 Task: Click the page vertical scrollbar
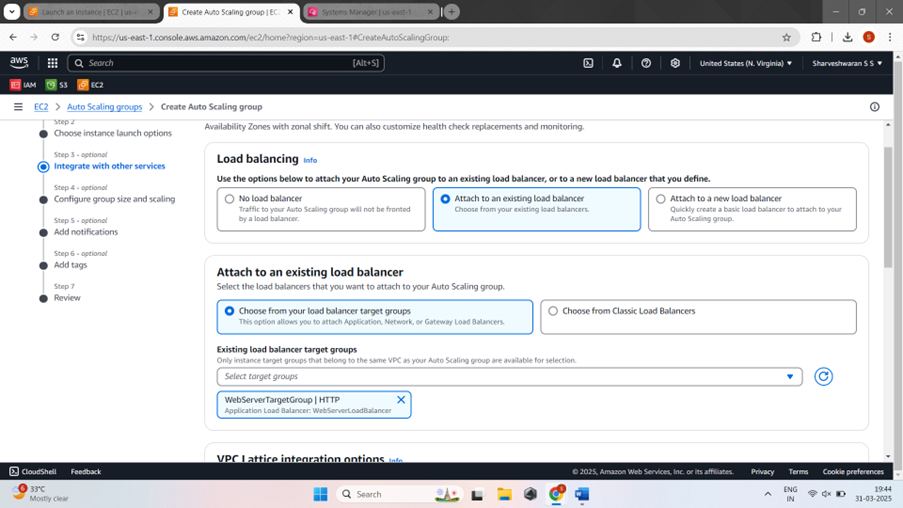pos(888,207)
